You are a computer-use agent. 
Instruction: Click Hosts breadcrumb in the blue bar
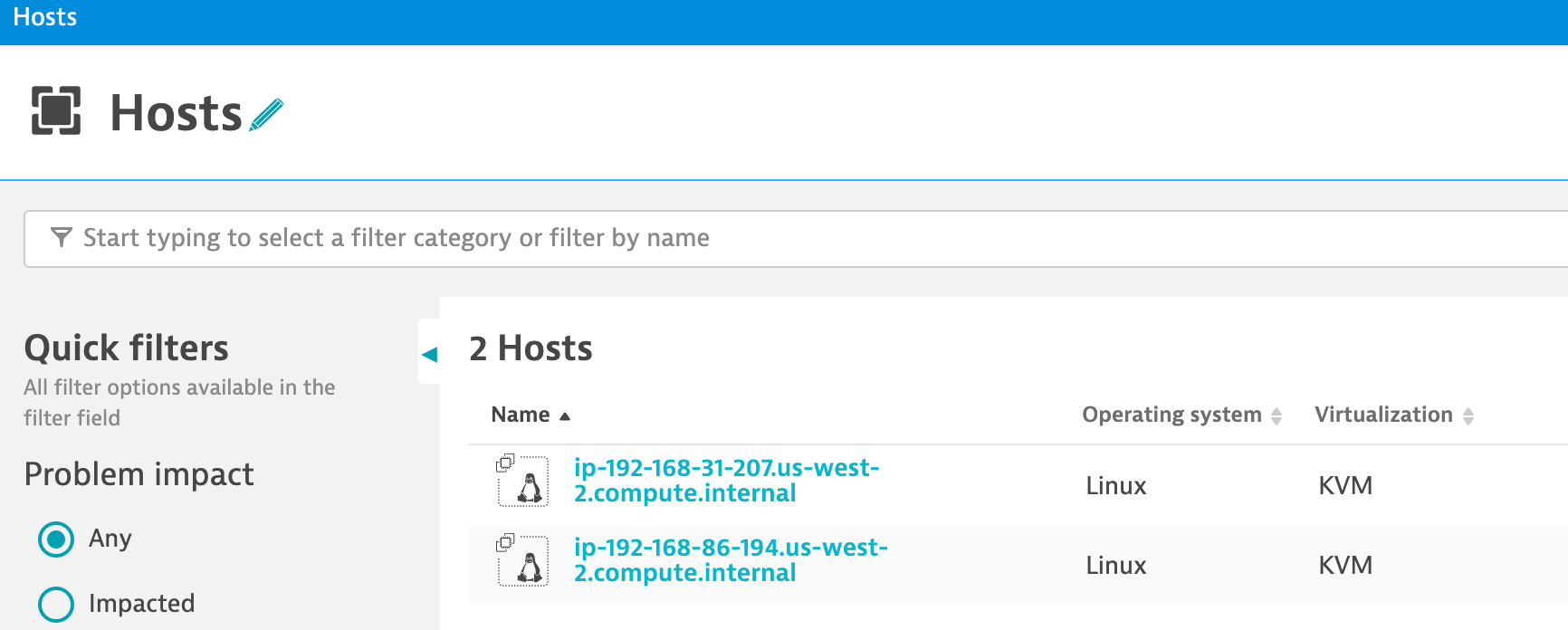point(45,17)
